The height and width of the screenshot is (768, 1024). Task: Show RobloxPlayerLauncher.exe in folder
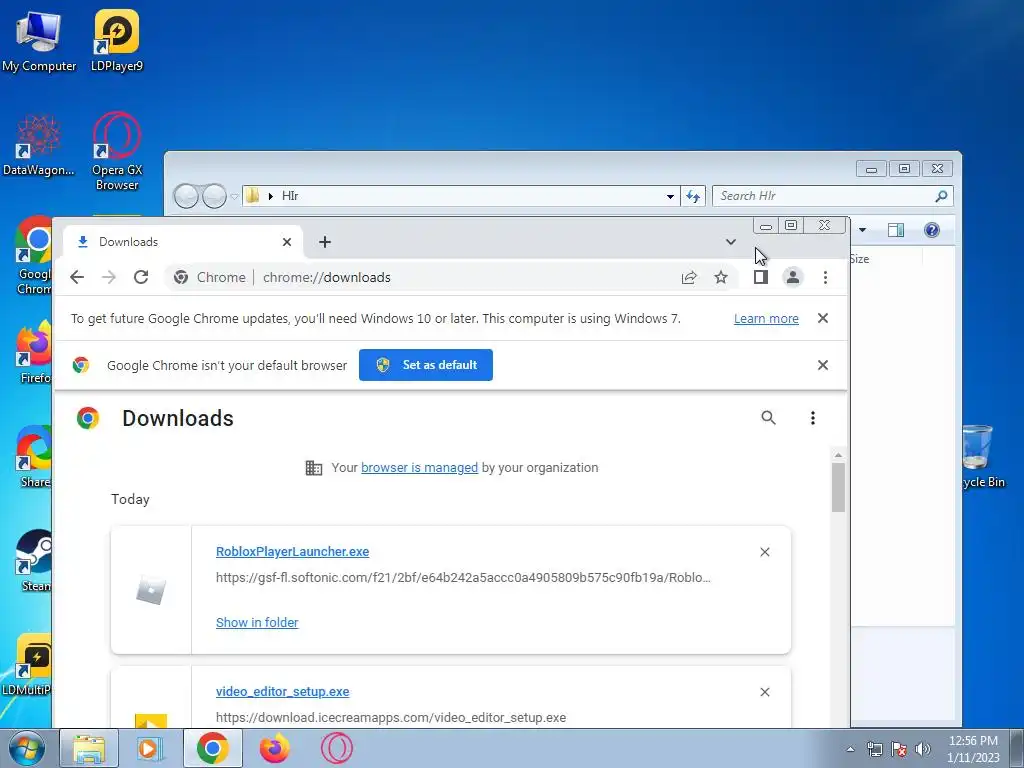tap(257, 622)
